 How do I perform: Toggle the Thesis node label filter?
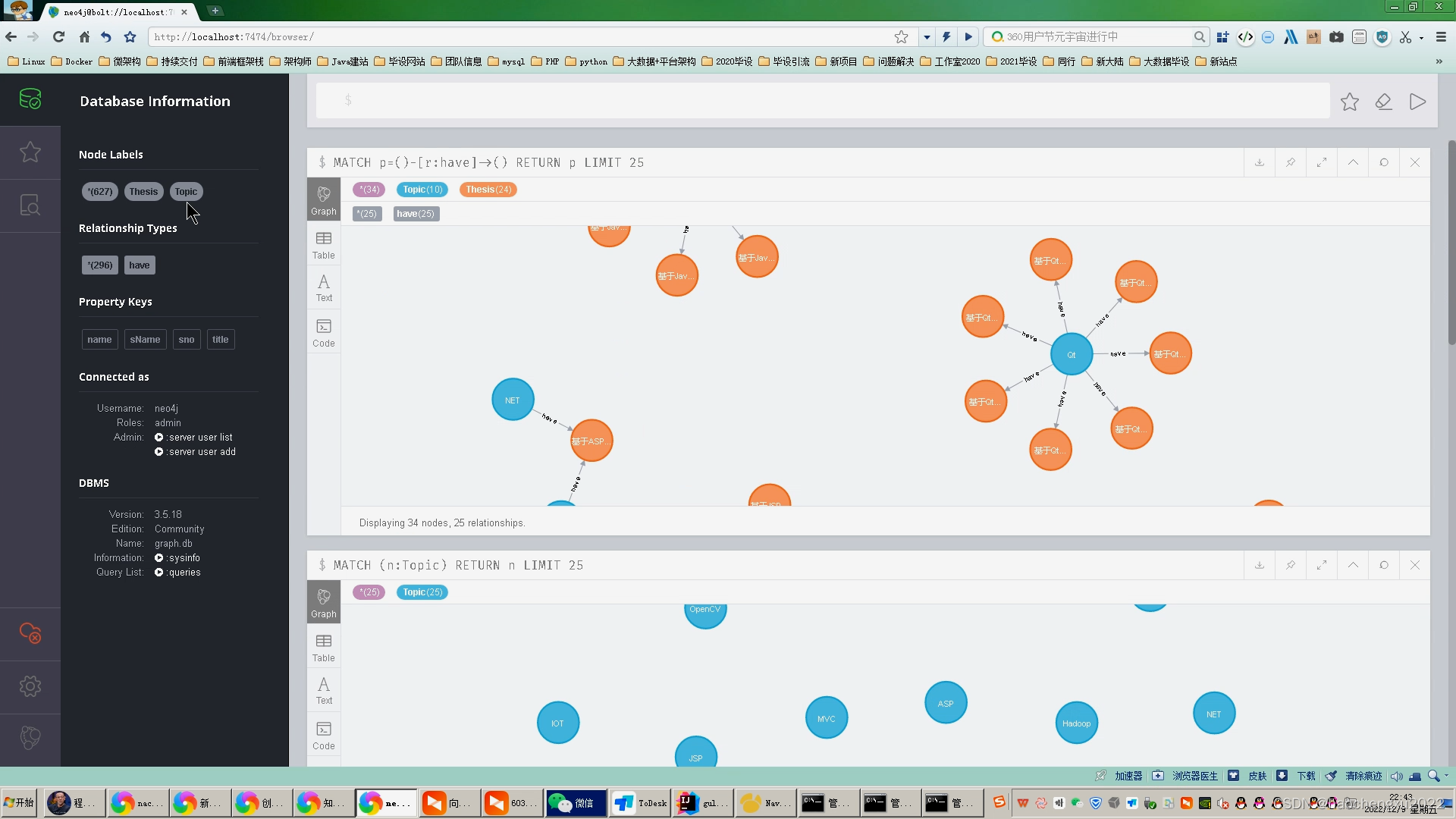pos(143,190)
